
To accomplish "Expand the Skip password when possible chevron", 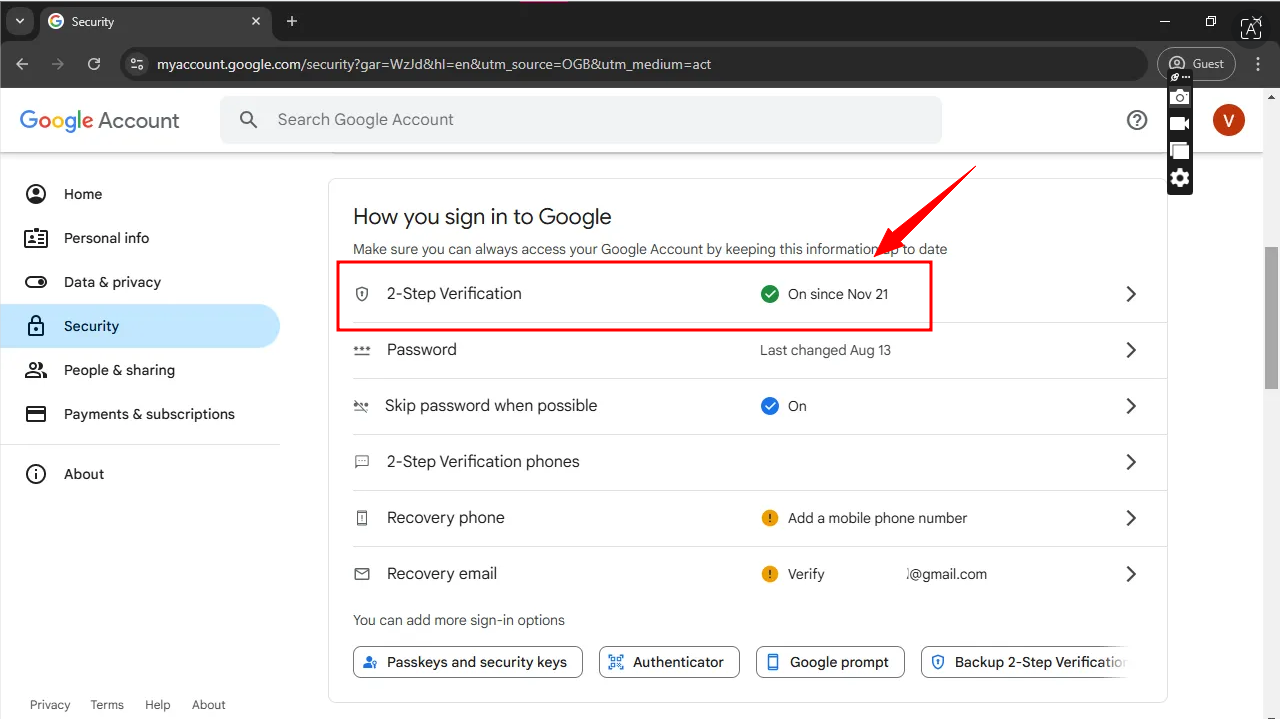I will (1131, 406).
